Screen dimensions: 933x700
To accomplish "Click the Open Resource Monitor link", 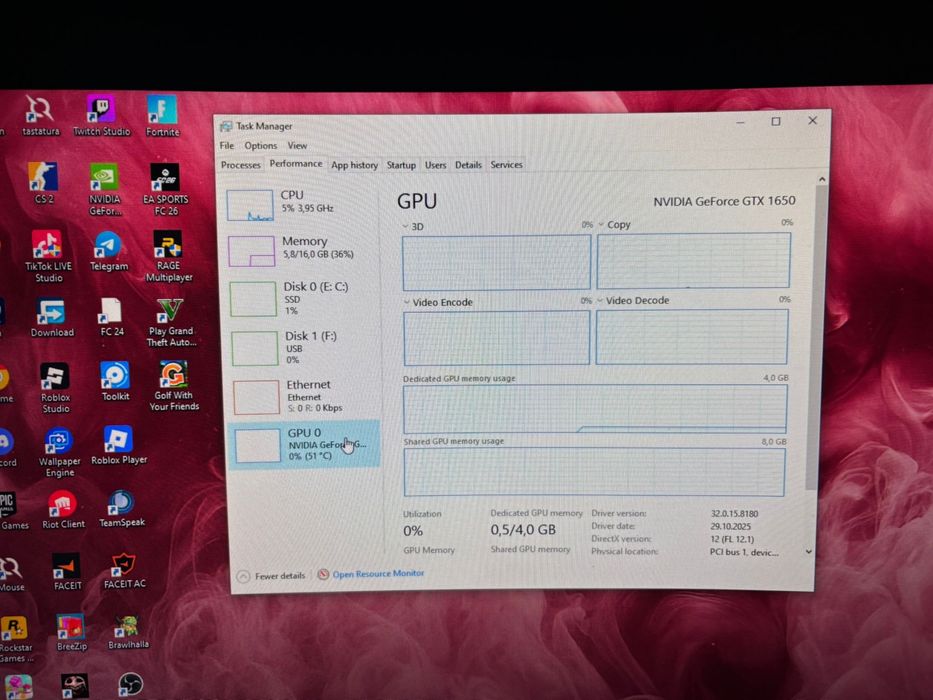I will point(378,574).
